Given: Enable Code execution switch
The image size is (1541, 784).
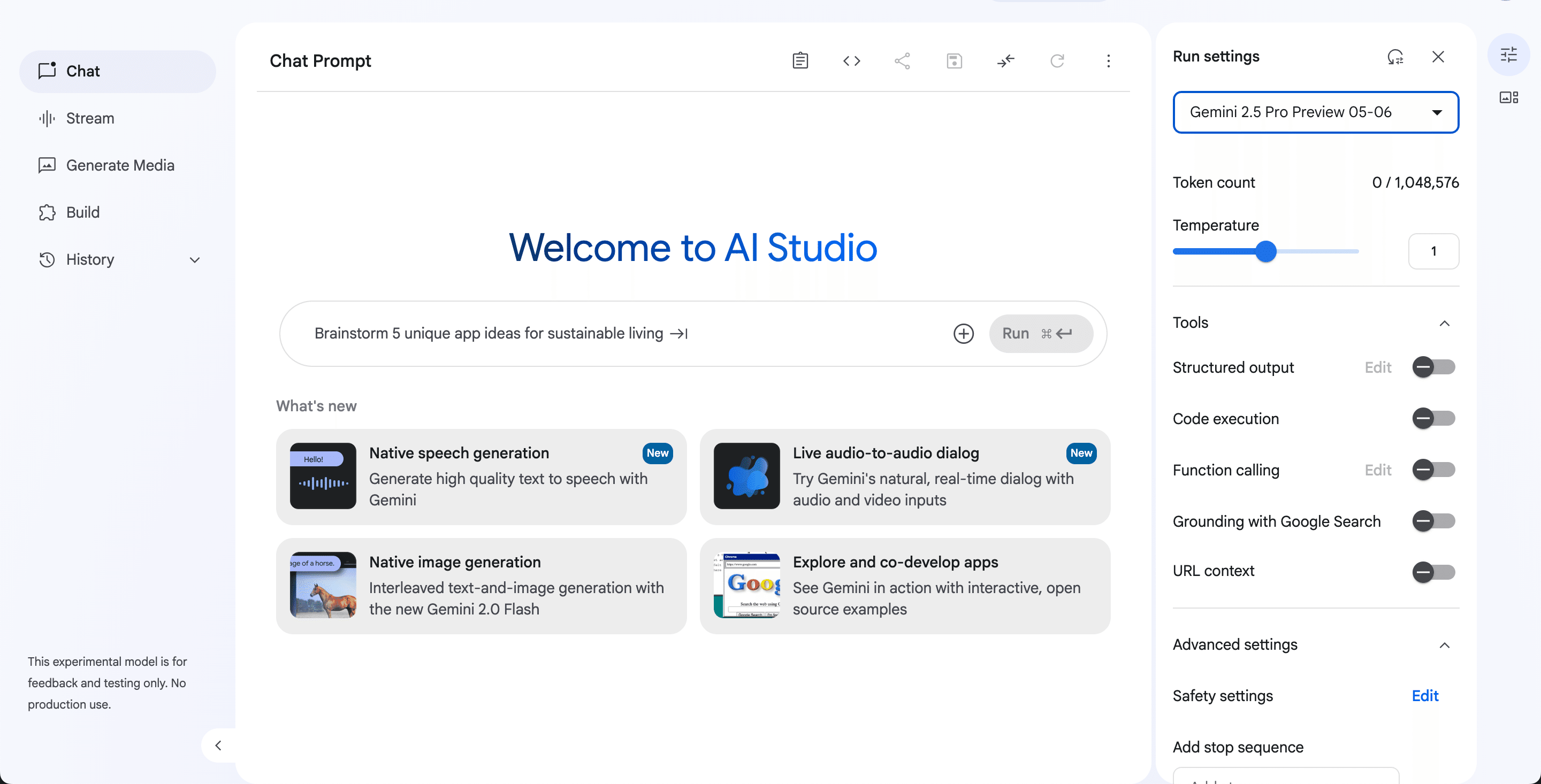Looking at the screenshot, I should pyautogui.click(x=1433, y=419).
